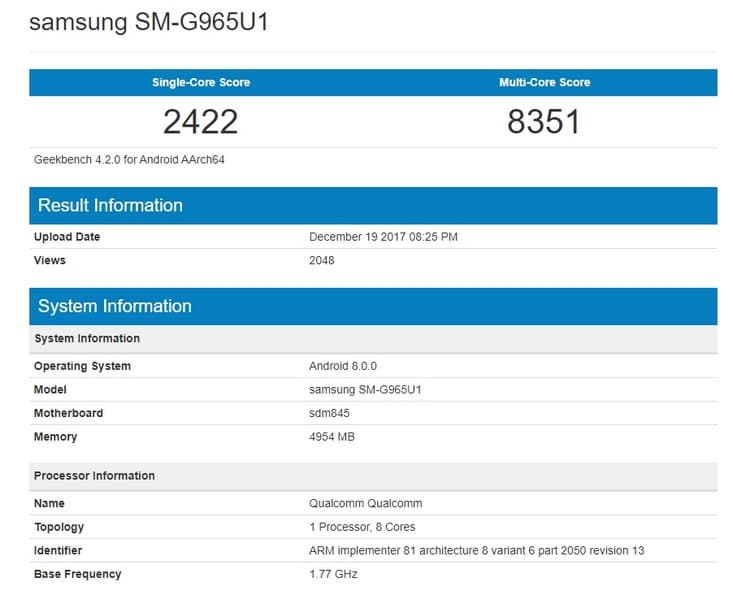Image resolution: width=733 pixels, height=600 pixels.
Task: Click the Operating System label
Action: pyautogui.click(x=82, y=367)
